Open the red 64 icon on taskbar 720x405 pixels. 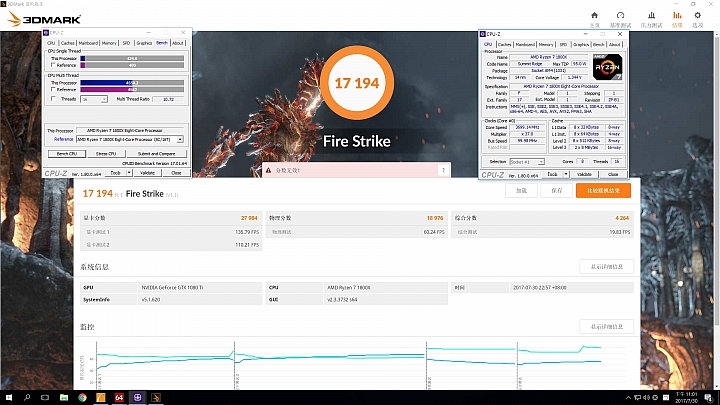tap(119, 397)
